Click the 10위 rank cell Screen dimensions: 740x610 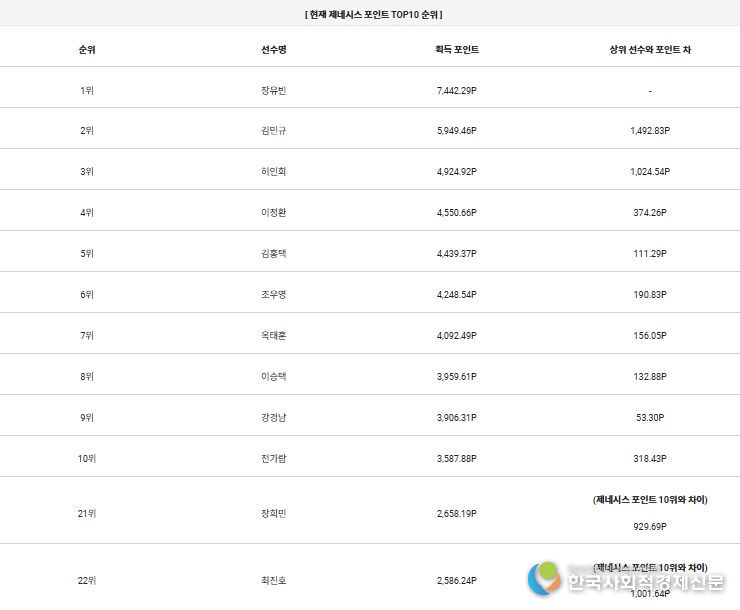87,459
